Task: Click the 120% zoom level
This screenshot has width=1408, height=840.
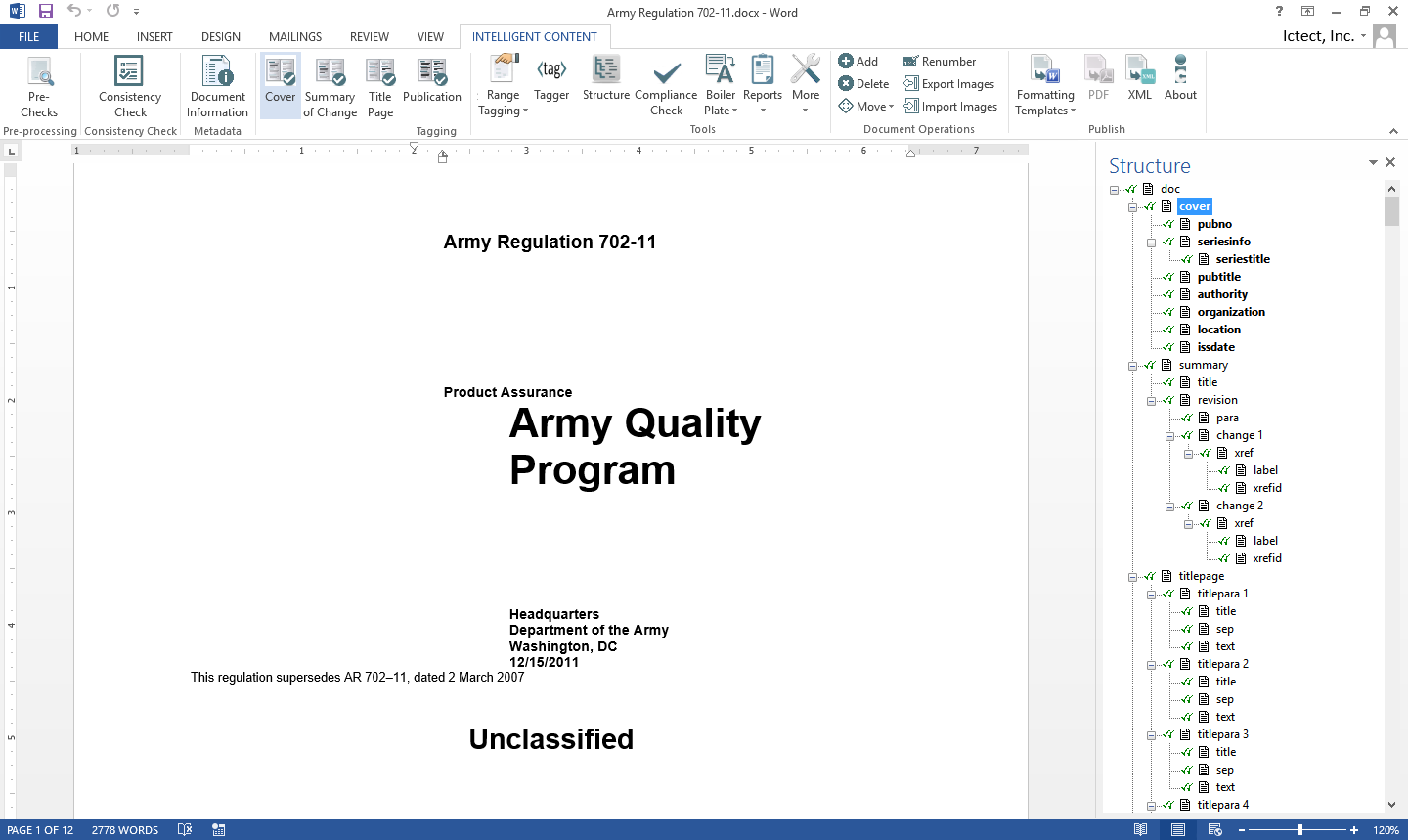Action: click(x=1386, y=829)
